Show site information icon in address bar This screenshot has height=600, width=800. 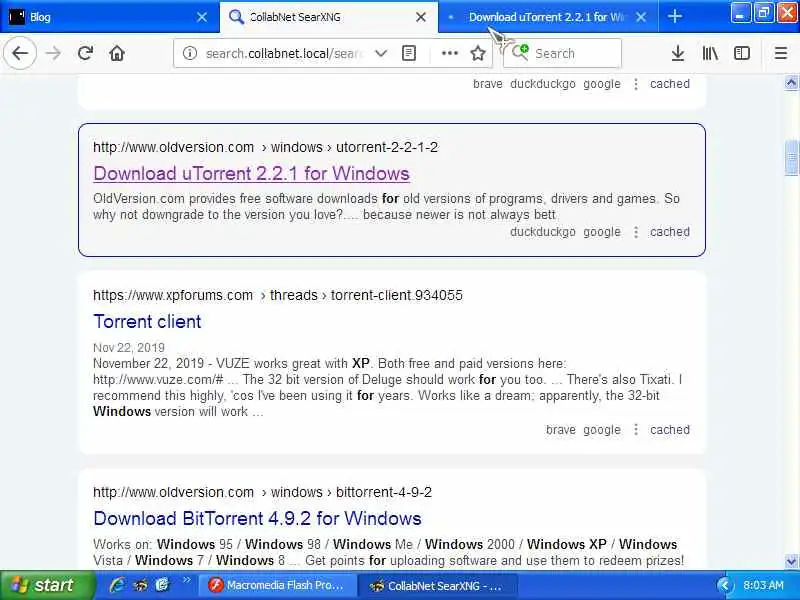coord(190,53)
